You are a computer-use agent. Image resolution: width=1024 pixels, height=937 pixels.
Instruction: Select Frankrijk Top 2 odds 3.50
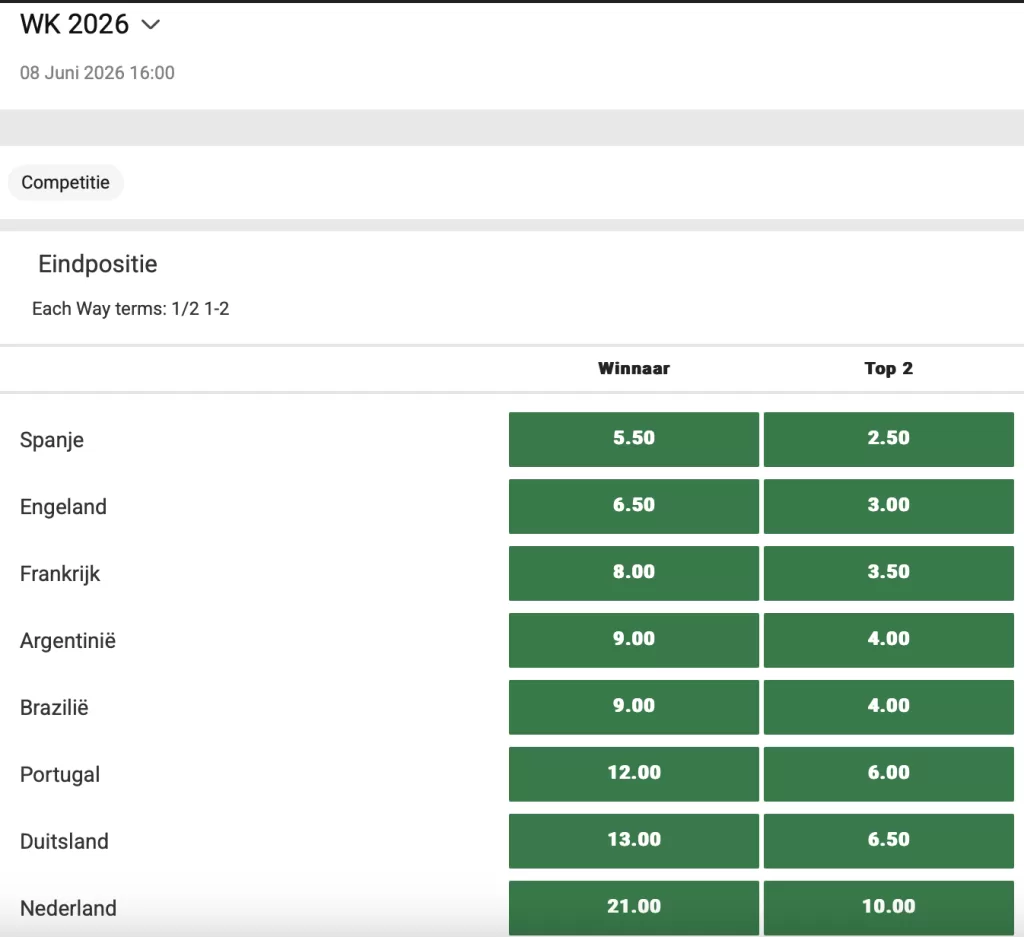[888, 573]
